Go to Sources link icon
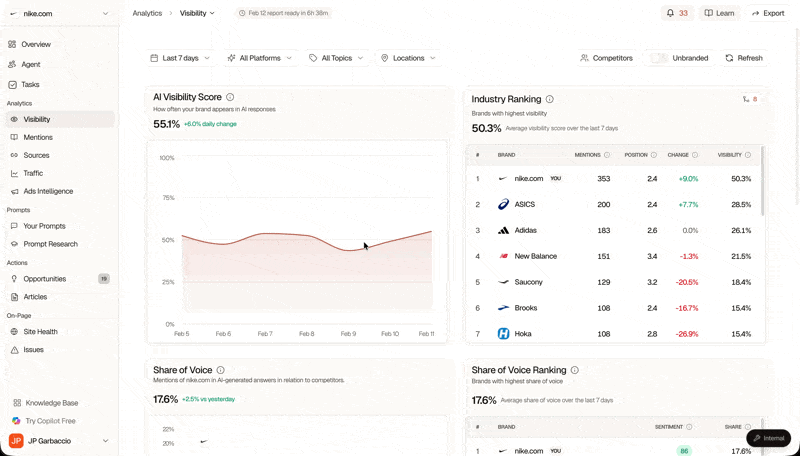Image resolution: width=800 pixels, height=456 pixels. (14, 155)
